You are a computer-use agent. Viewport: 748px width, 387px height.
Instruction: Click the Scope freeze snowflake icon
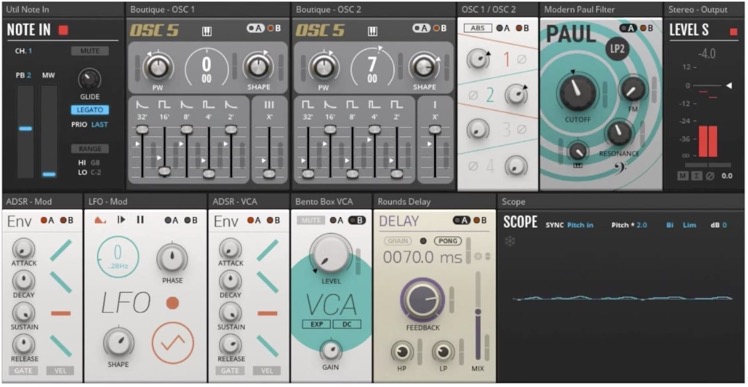click(x=510, y=241)
